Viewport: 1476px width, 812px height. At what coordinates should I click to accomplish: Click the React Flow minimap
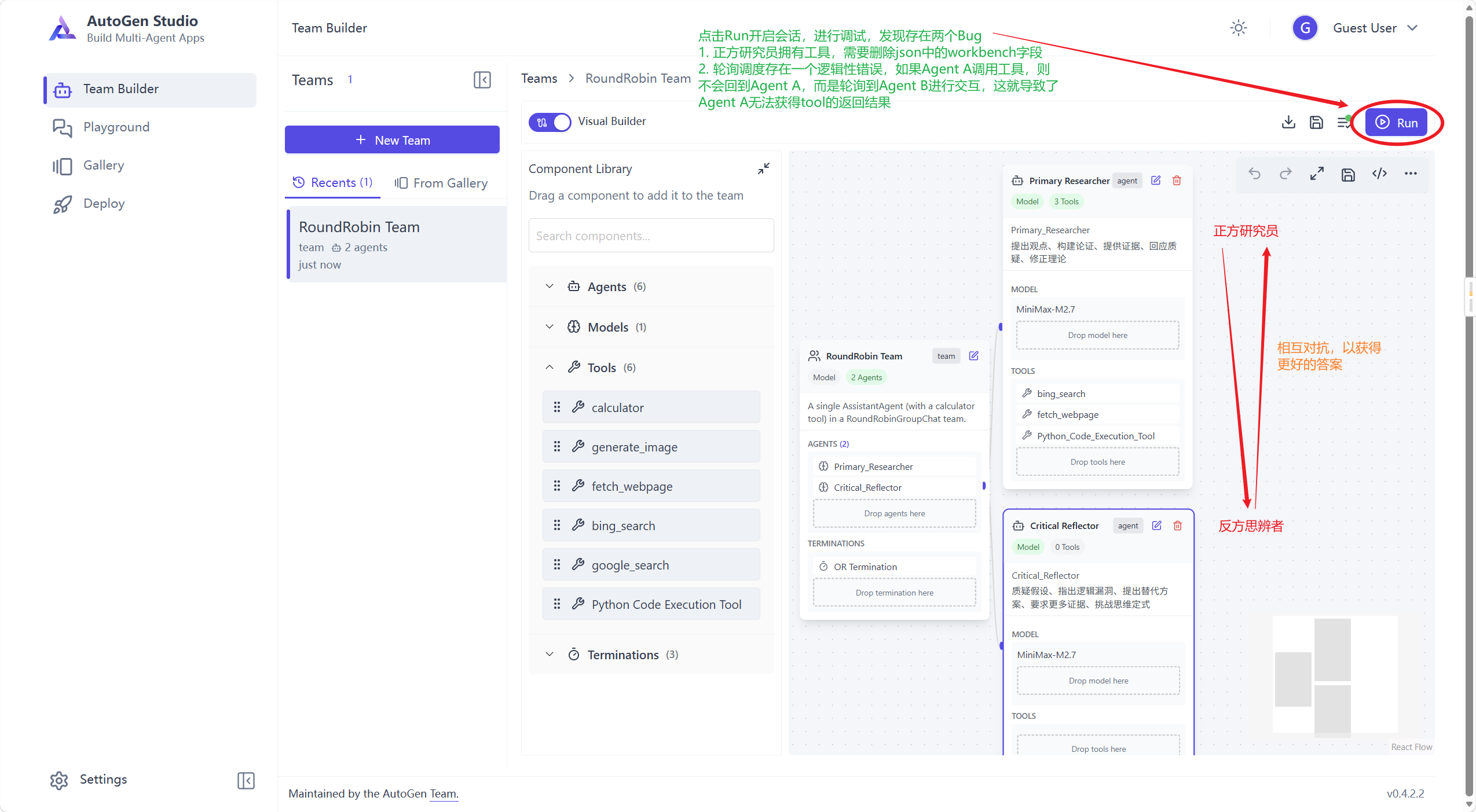coord(1336,675)
